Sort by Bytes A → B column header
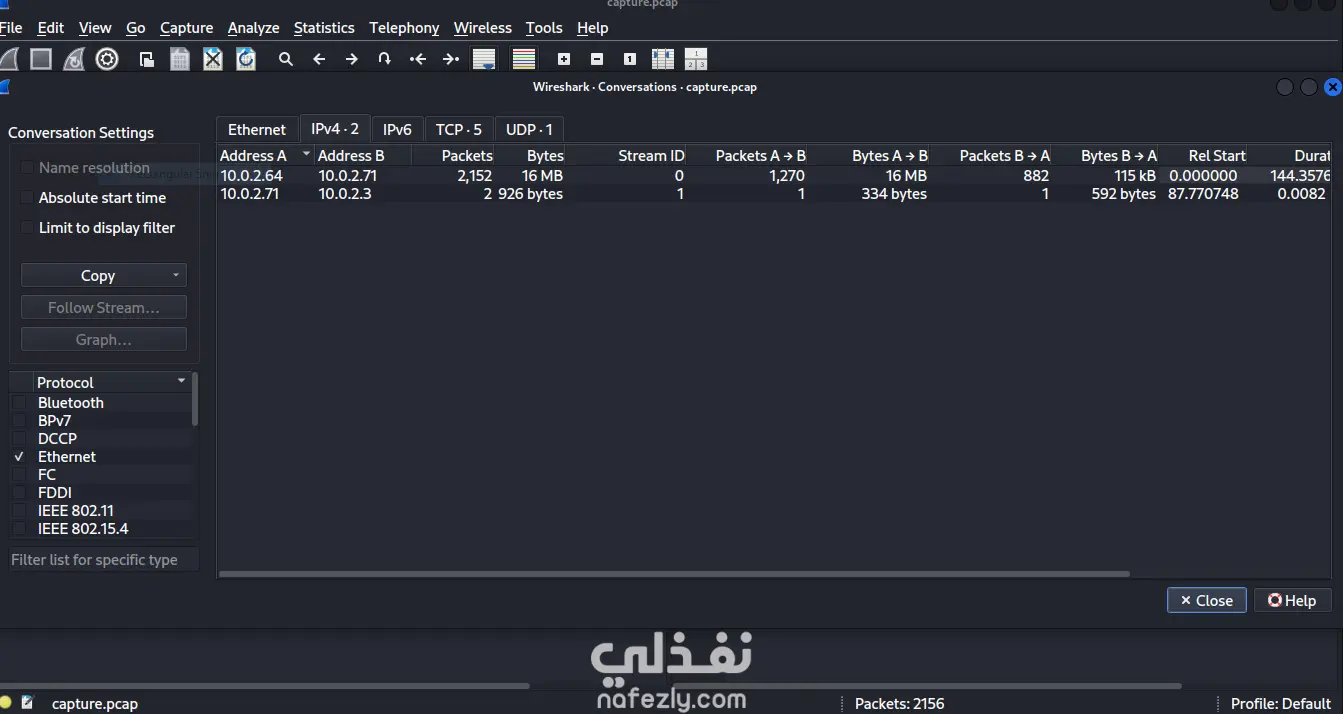1343x714 pixels. click(x=870, y=155)
